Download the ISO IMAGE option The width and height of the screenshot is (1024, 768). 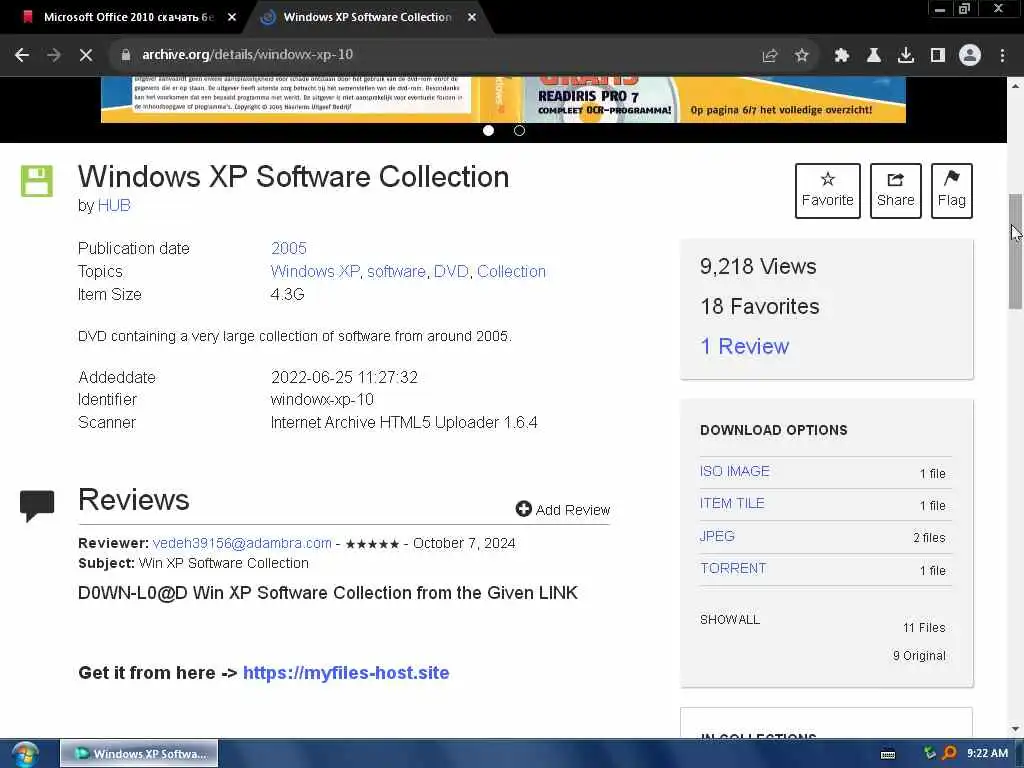[735, 472]
